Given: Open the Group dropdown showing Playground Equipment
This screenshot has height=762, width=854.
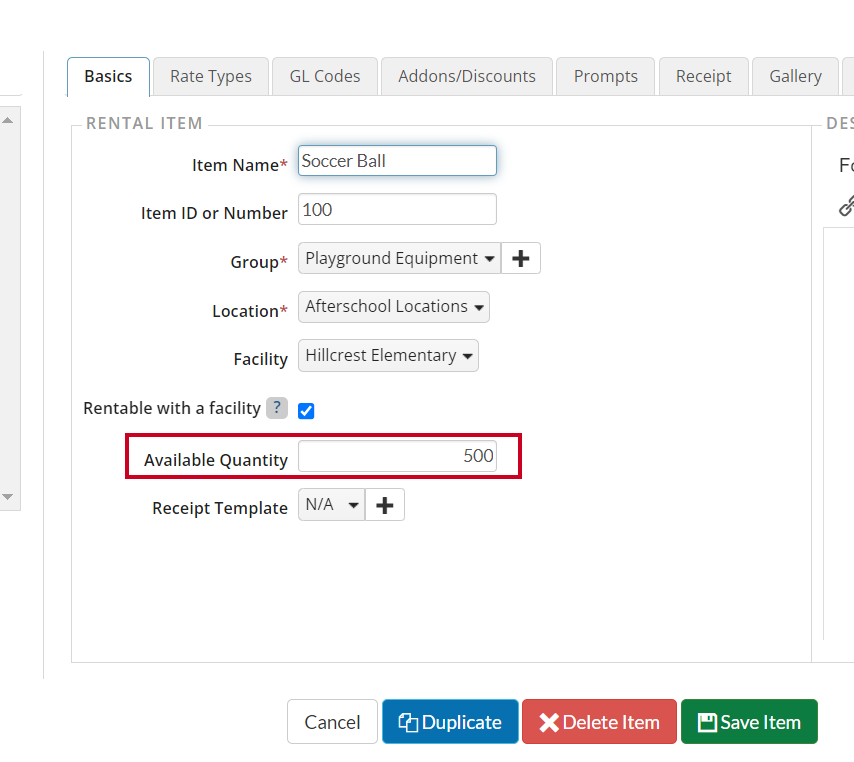Looking at the screenshot, I should point(399,258).
